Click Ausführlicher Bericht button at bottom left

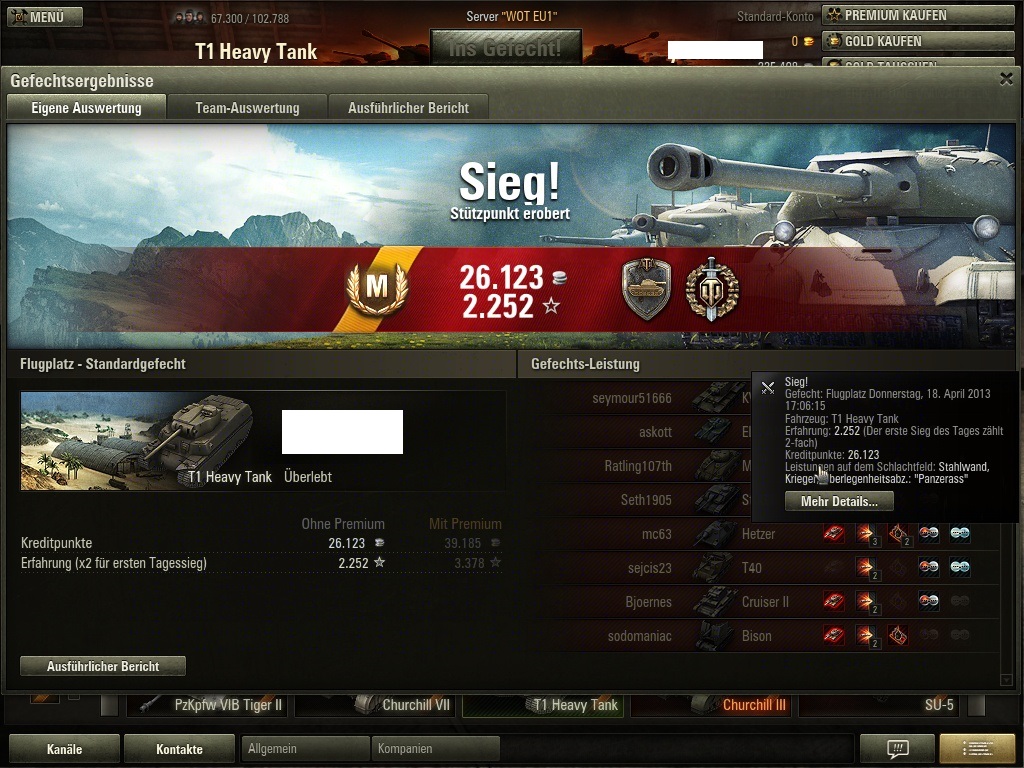pyautogui.click(x=103, y=666)
